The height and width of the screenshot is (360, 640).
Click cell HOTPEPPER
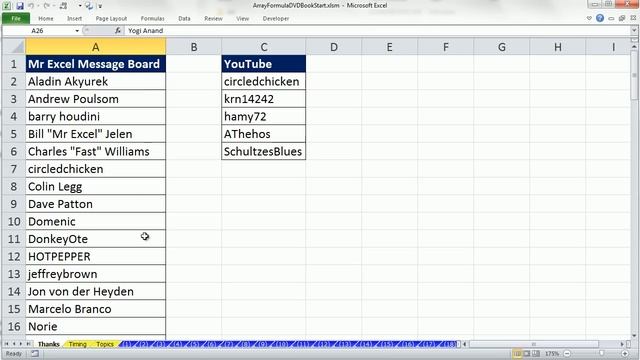pyautogui.click(x=96, y=256)
